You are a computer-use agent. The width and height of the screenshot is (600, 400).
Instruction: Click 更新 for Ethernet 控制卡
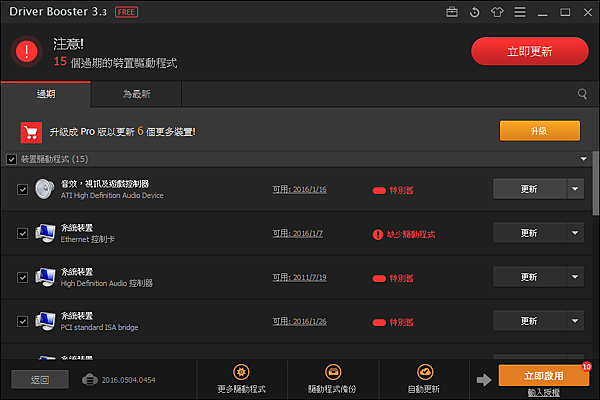530,233
